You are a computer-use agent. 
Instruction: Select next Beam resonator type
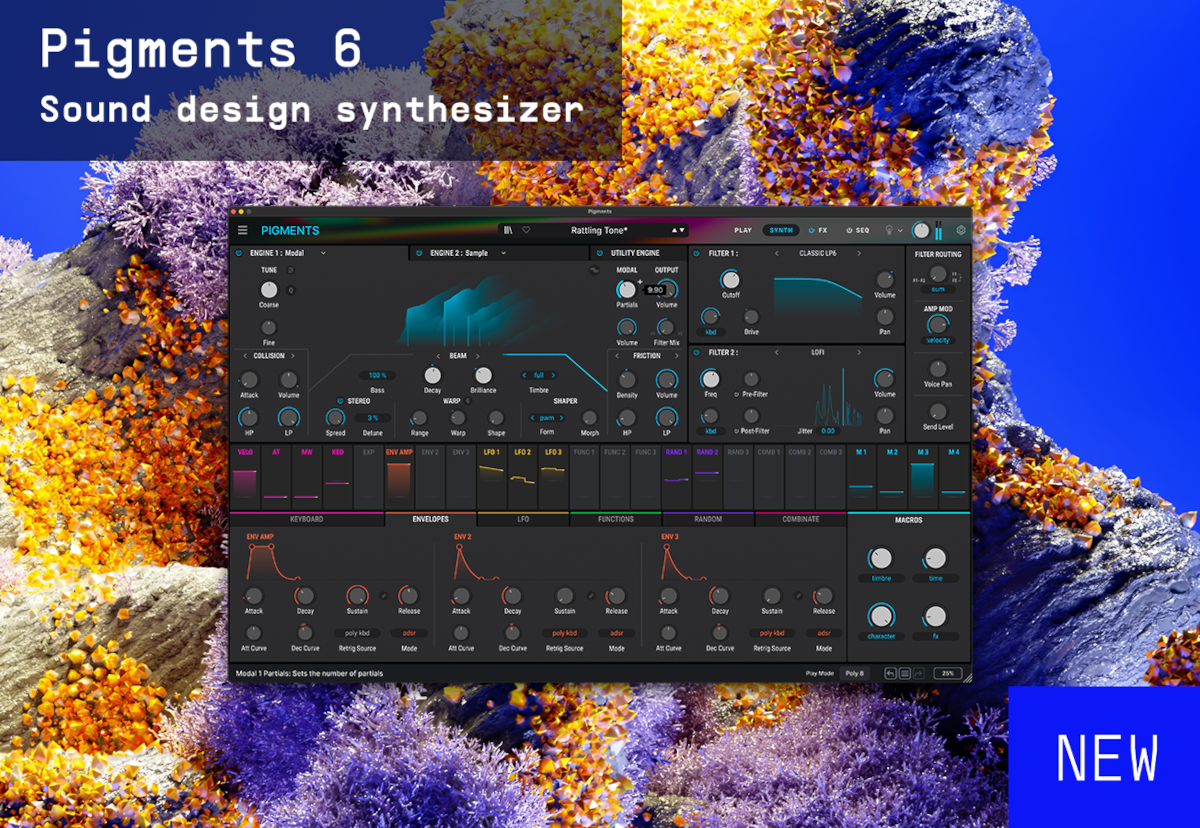click(x=478, y=355)
